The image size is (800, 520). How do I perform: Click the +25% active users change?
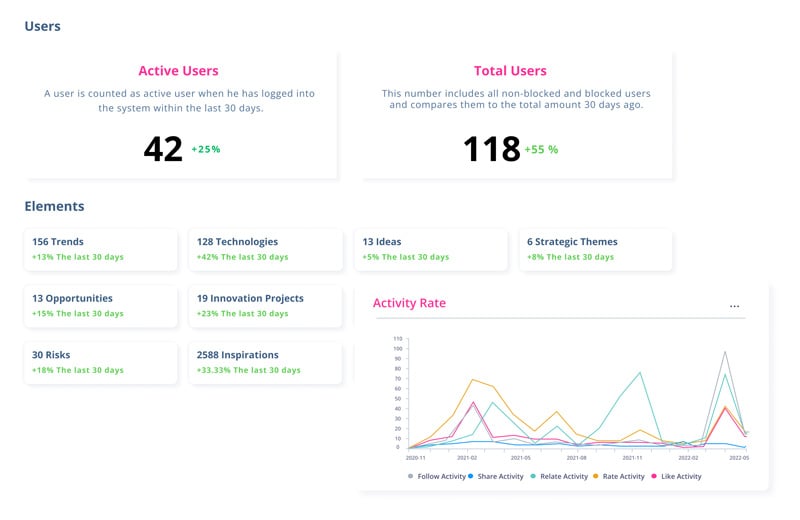(206, 149)
